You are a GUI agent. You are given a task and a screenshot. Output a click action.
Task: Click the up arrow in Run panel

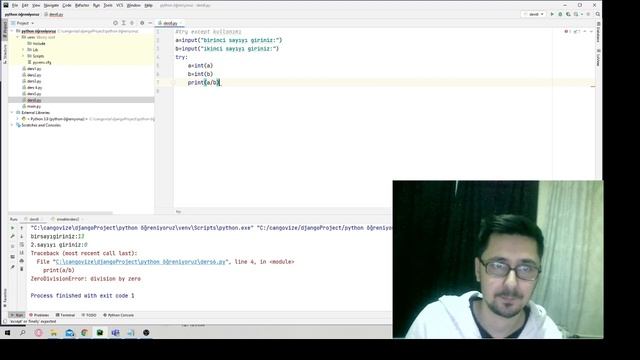pyautogui.click(x=22, y=228)
